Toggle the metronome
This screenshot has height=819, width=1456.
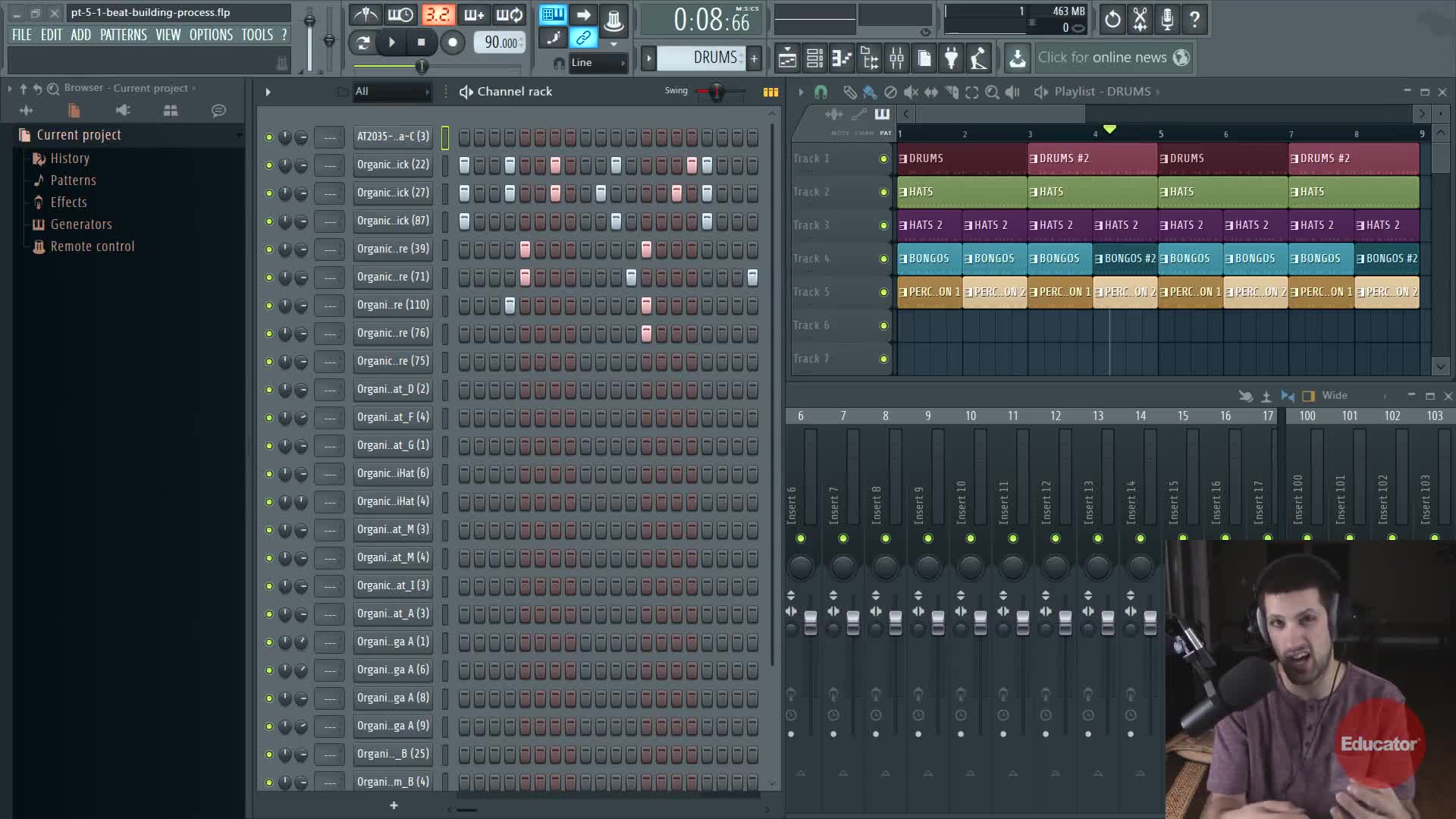(x=366, y=15)
